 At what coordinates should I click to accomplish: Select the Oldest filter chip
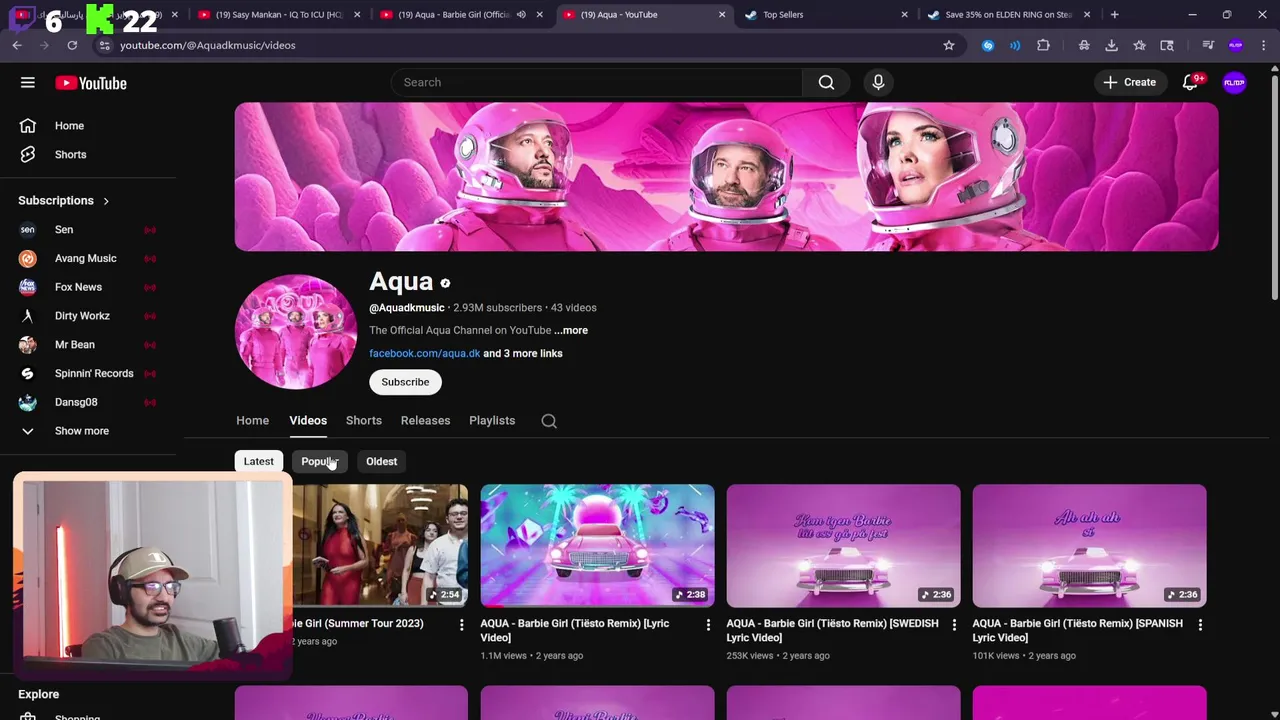point(381,461)
